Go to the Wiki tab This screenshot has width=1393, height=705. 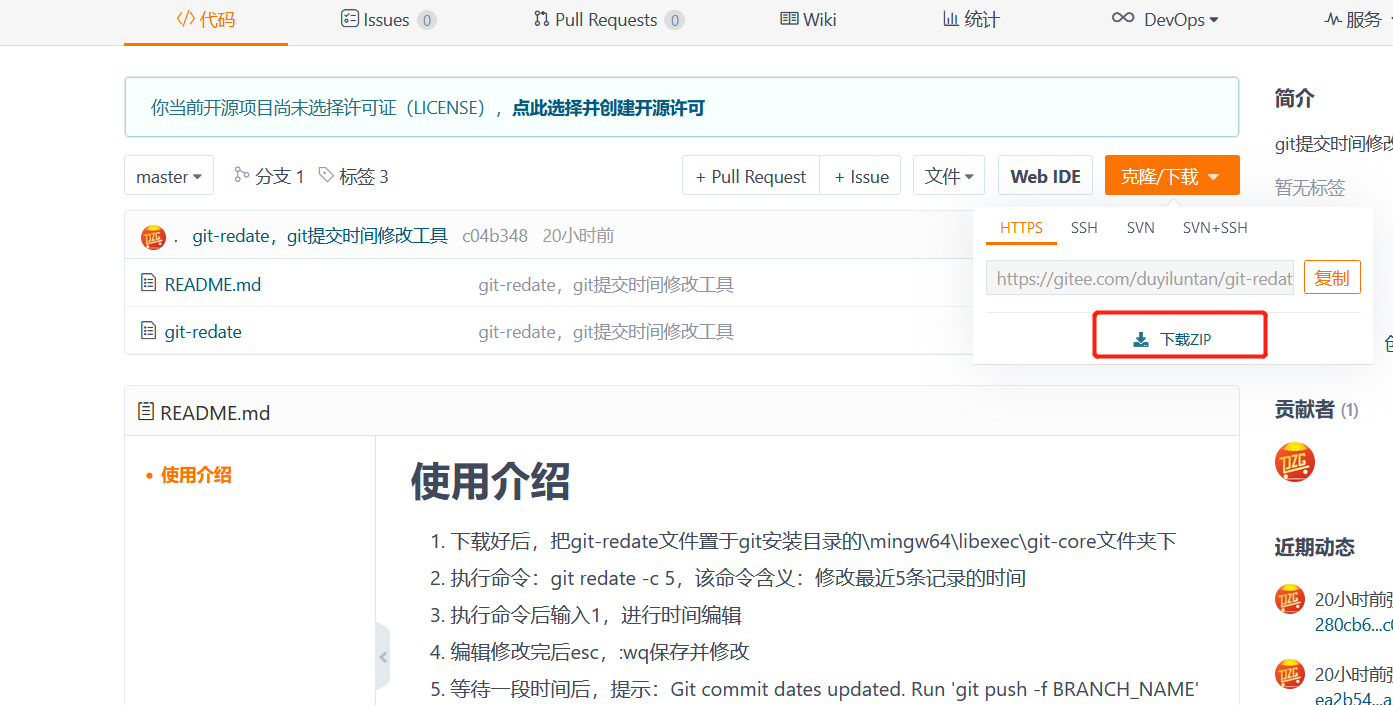pos(808,19)
